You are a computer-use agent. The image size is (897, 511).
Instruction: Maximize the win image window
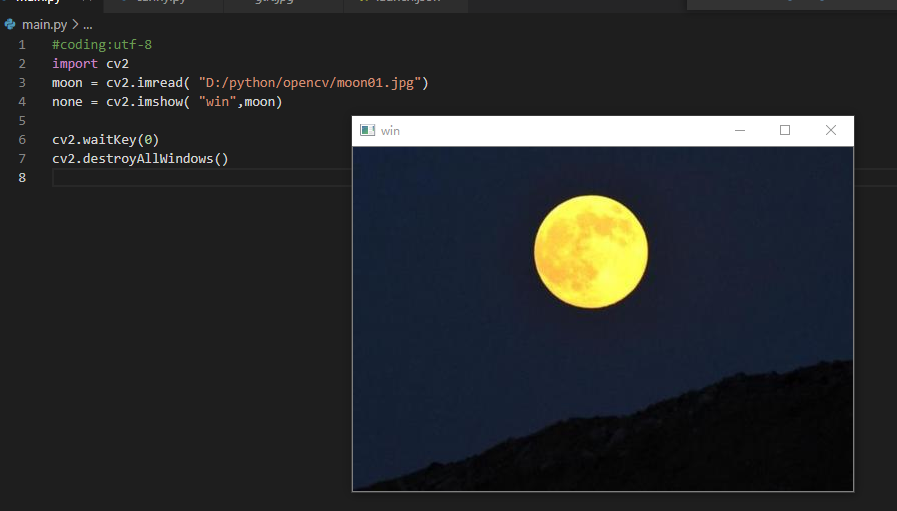785,130
